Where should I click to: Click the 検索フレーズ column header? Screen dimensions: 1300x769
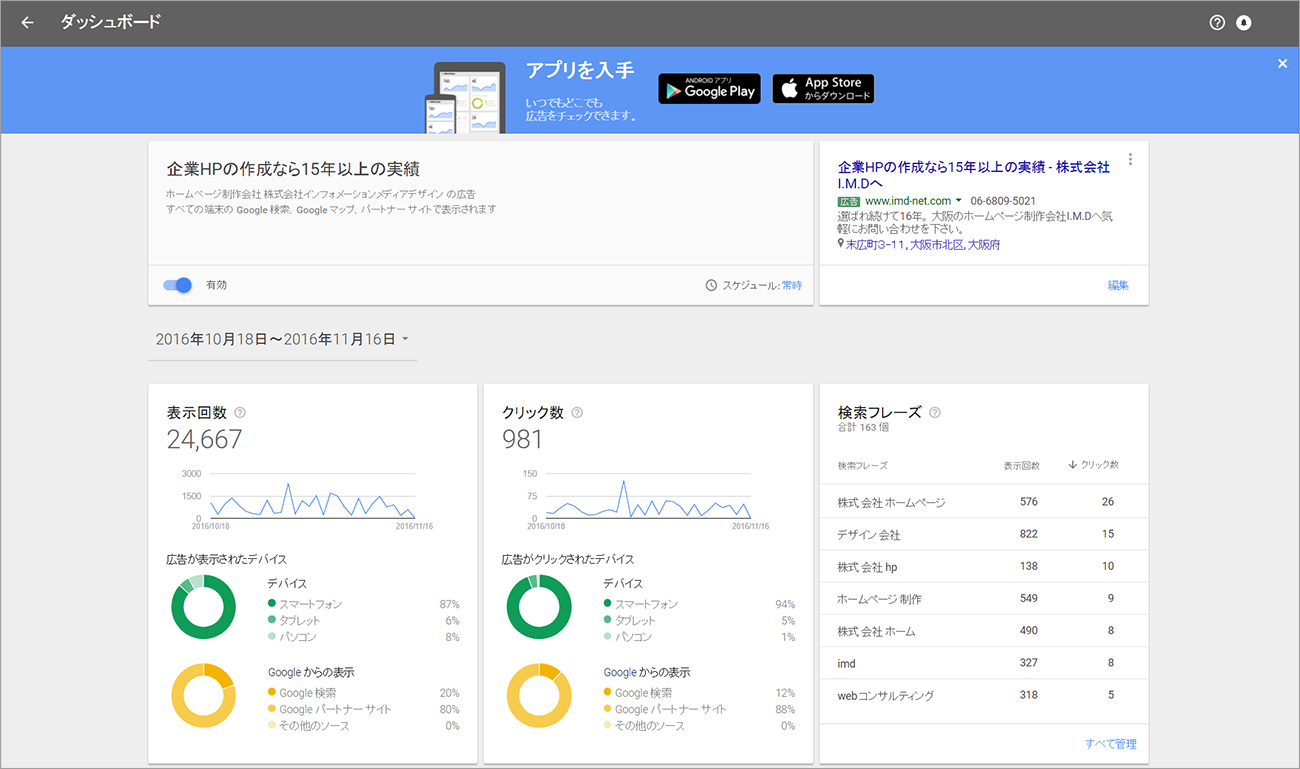(862, 465)
